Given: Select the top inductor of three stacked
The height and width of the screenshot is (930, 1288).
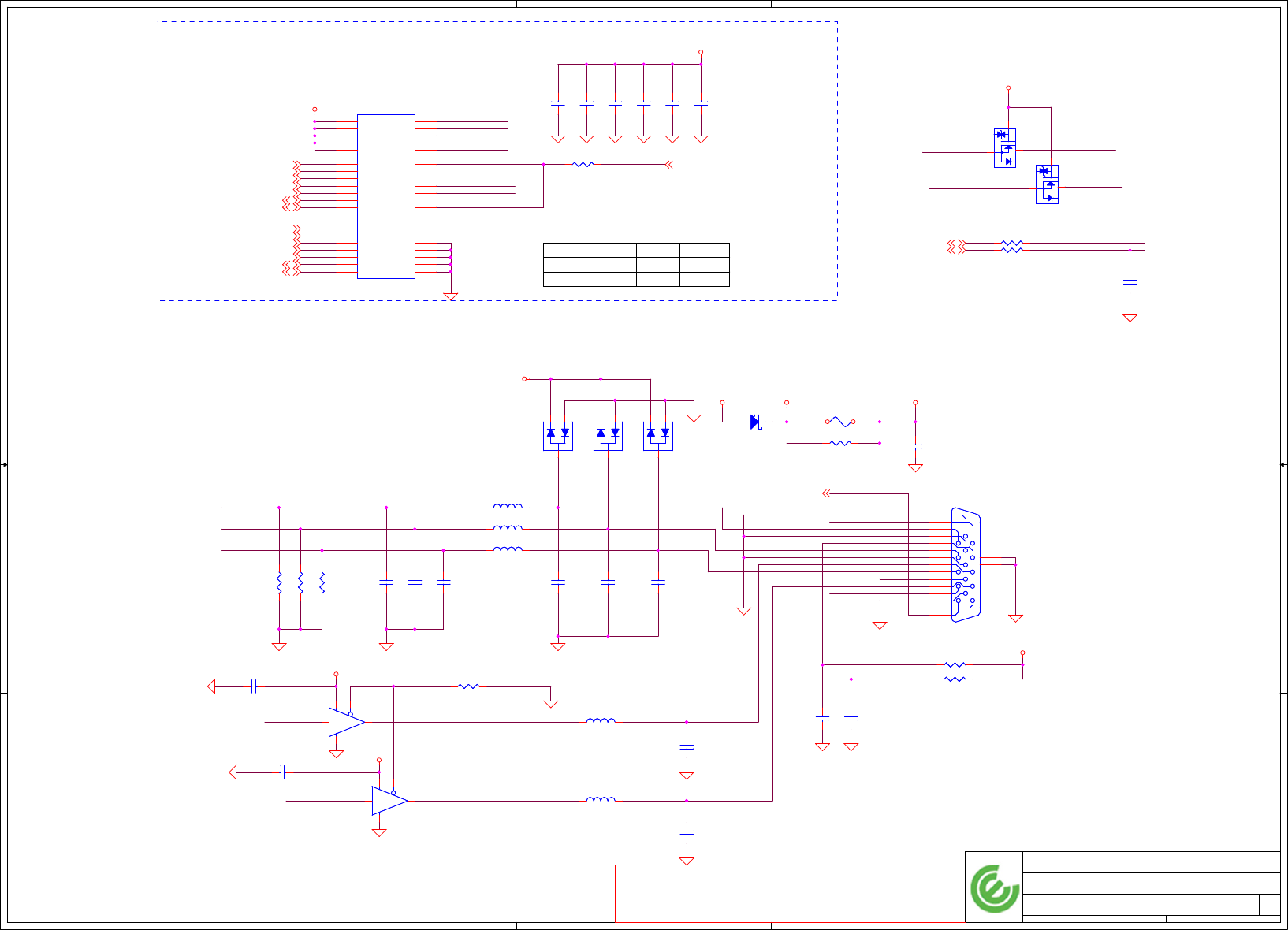Looking at the screenshot, I should 508,506.
